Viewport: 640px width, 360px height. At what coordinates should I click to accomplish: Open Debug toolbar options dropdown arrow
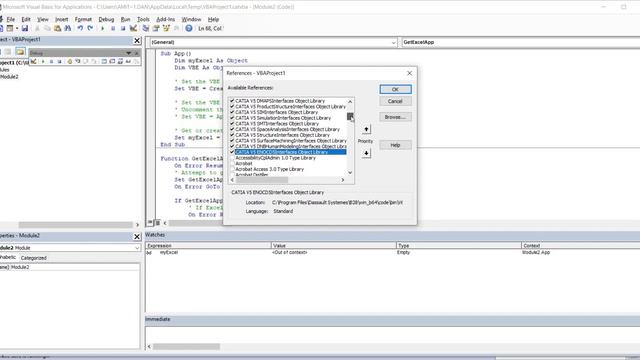click(x=129, y=53)
